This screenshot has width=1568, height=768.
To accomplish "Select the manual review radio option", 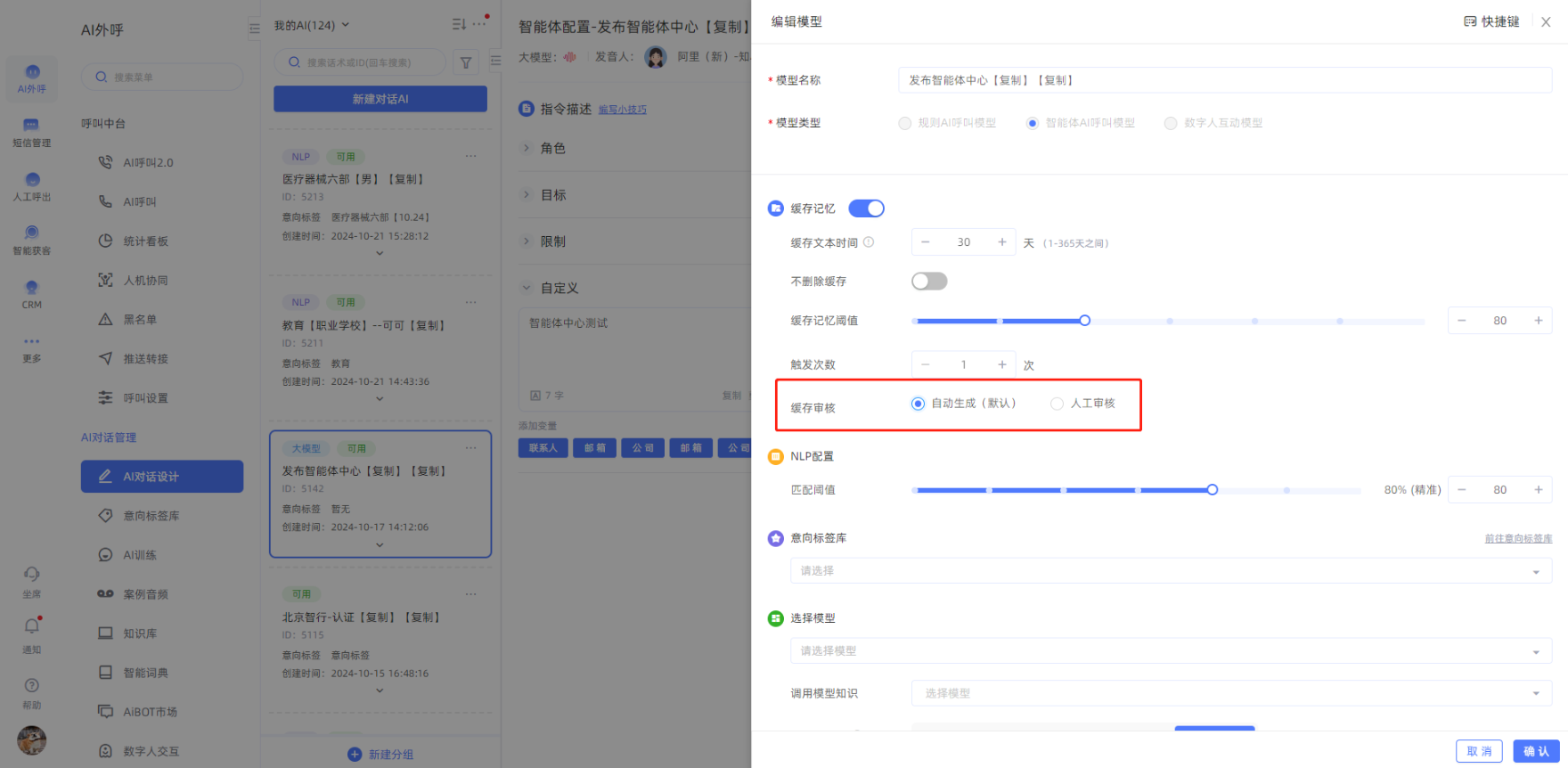I will [1058, 404].
